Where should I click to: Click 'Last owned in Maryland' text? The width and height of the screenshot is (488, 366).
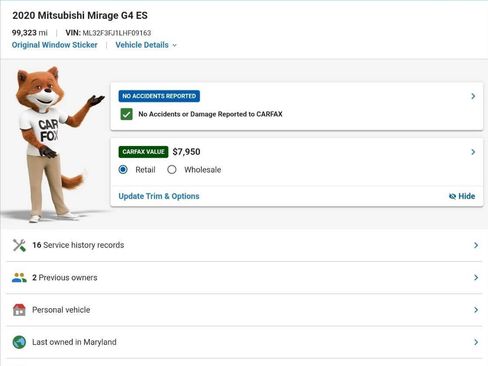coord(74,342)
